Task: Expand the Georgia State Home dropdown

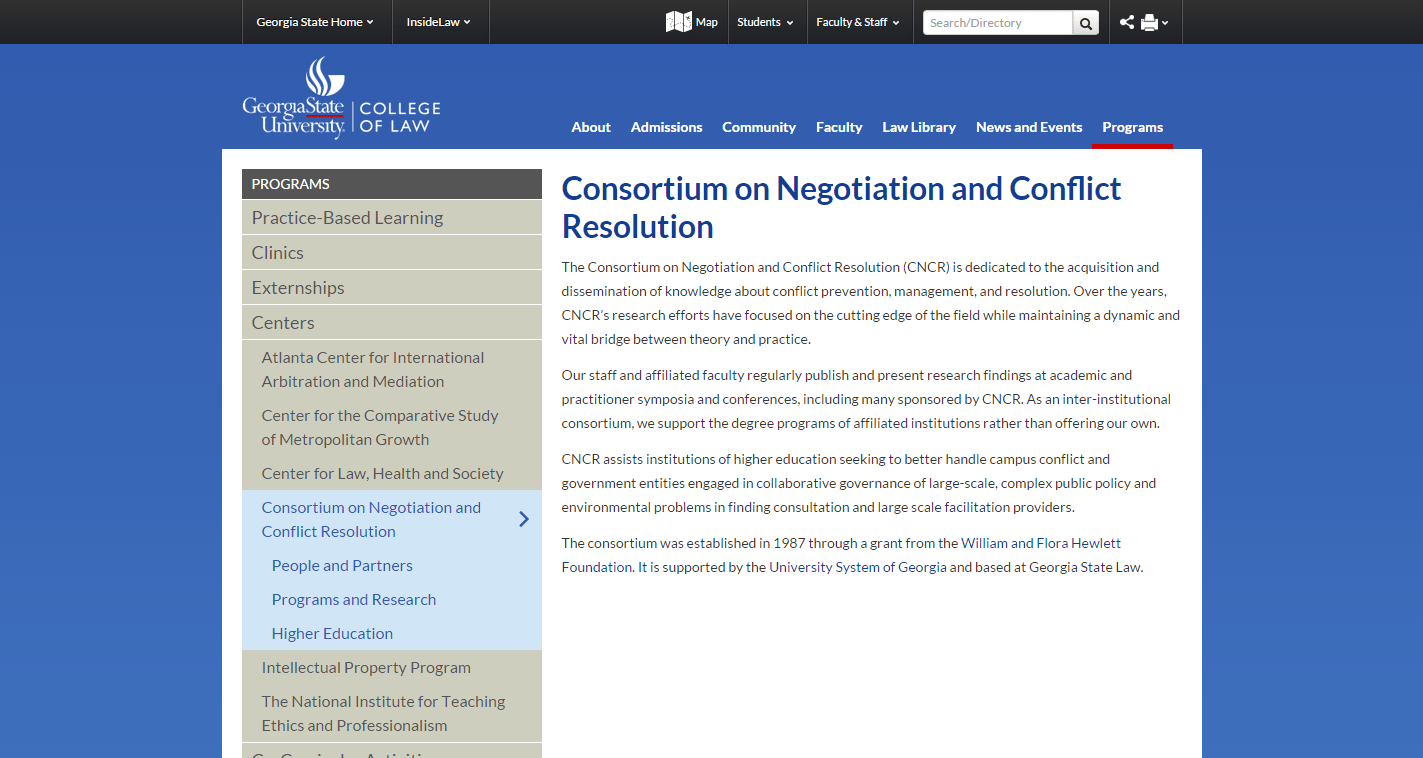Action: tap(315, 22)
